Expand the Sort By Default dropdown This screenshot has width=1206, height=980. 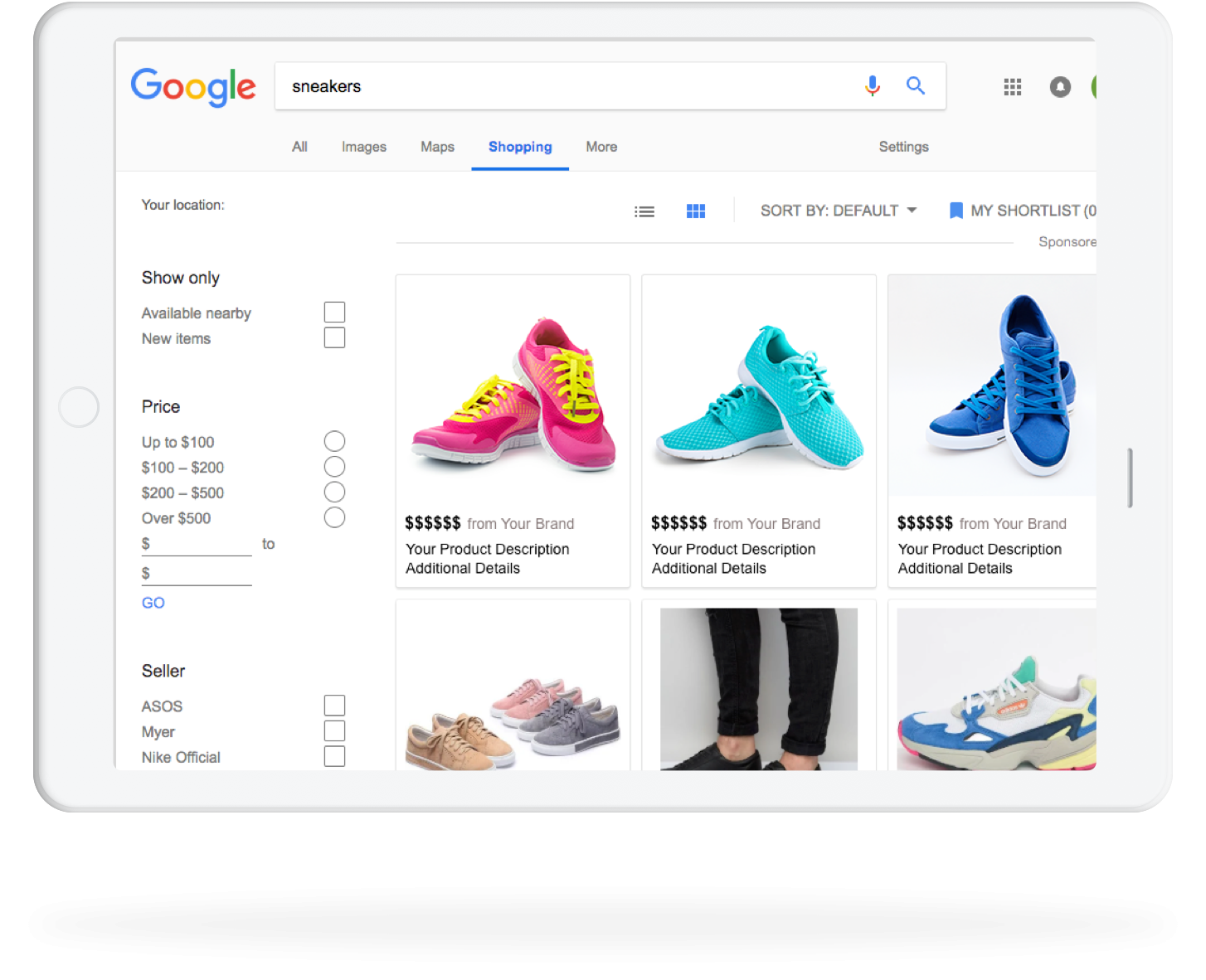click(838, 211)
